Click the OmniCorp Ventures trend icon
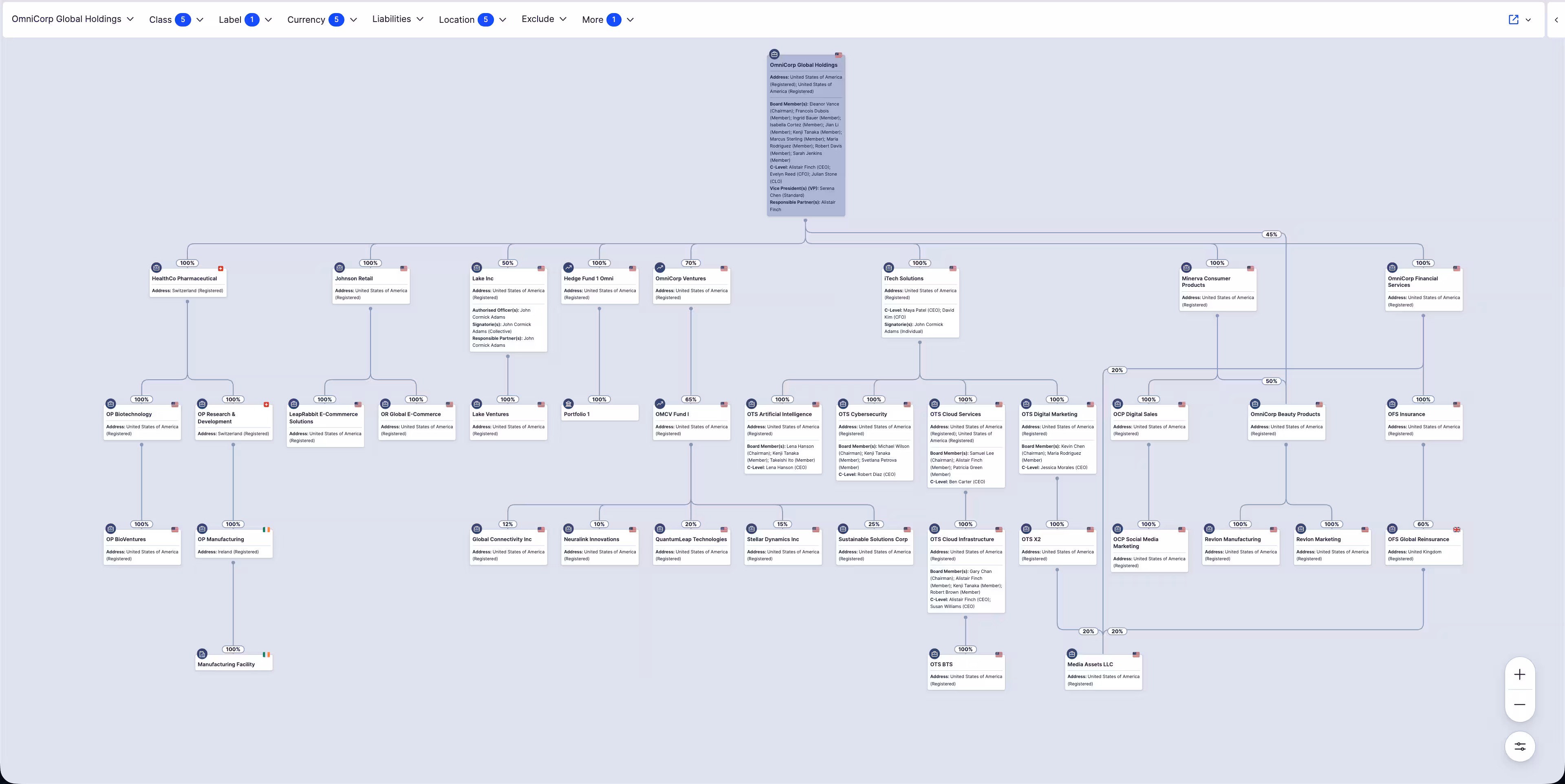Image resolution: width=1565 pixels, height=784 pixels. [x=660, y=268]
